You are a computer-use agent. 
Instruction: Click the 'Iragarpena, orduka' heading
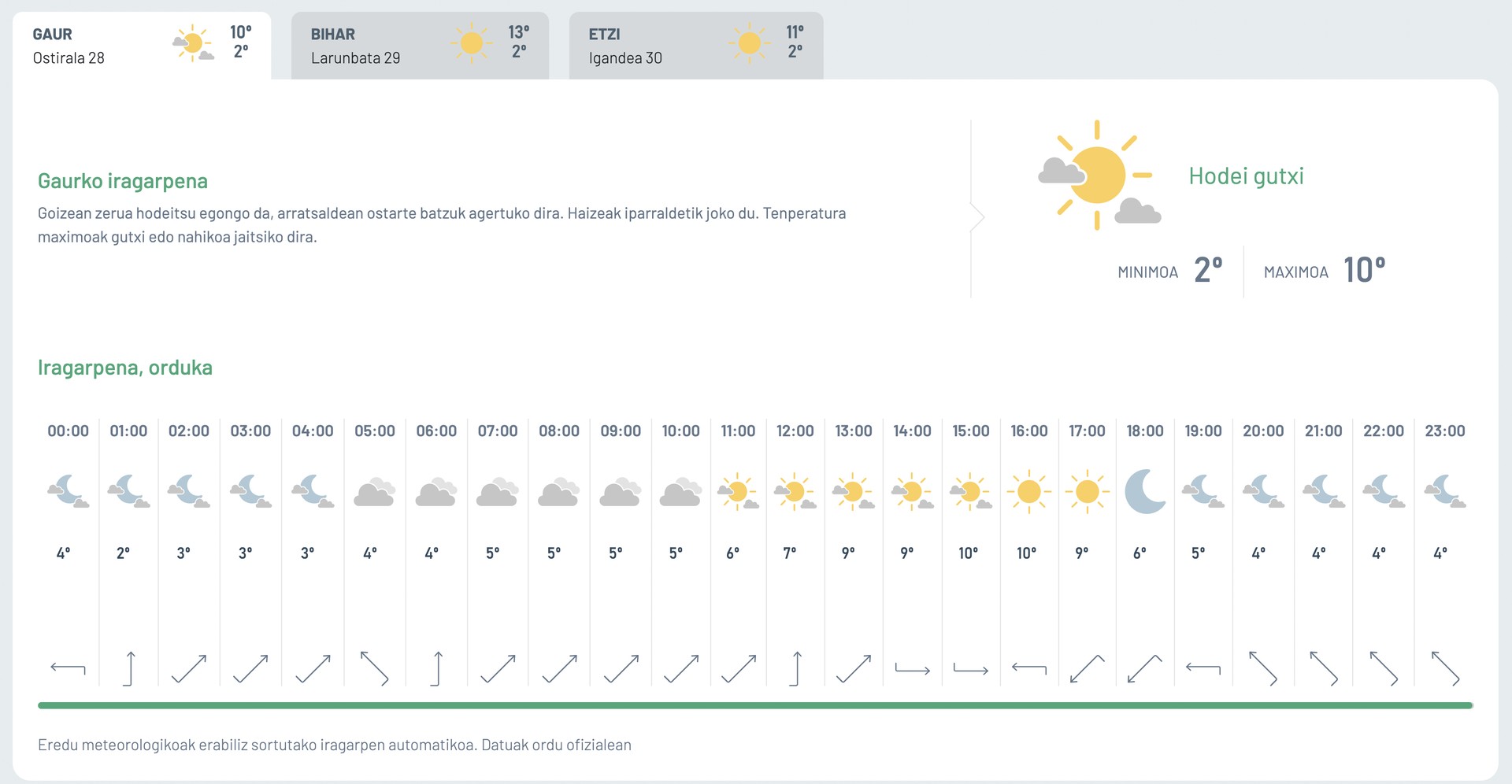(125, 368)
